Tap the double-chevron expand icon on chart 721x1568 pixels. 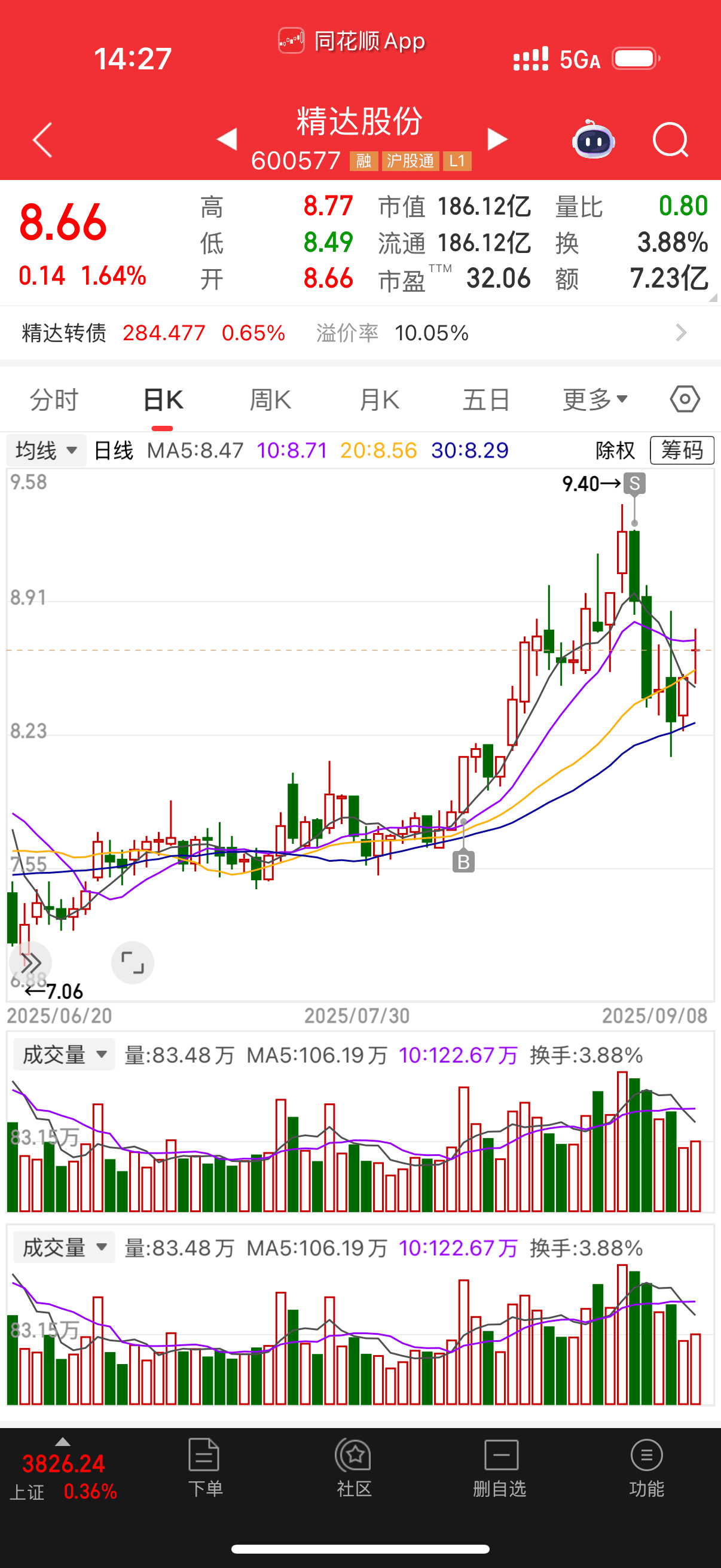pyautogui.click(x=30, y=962)
